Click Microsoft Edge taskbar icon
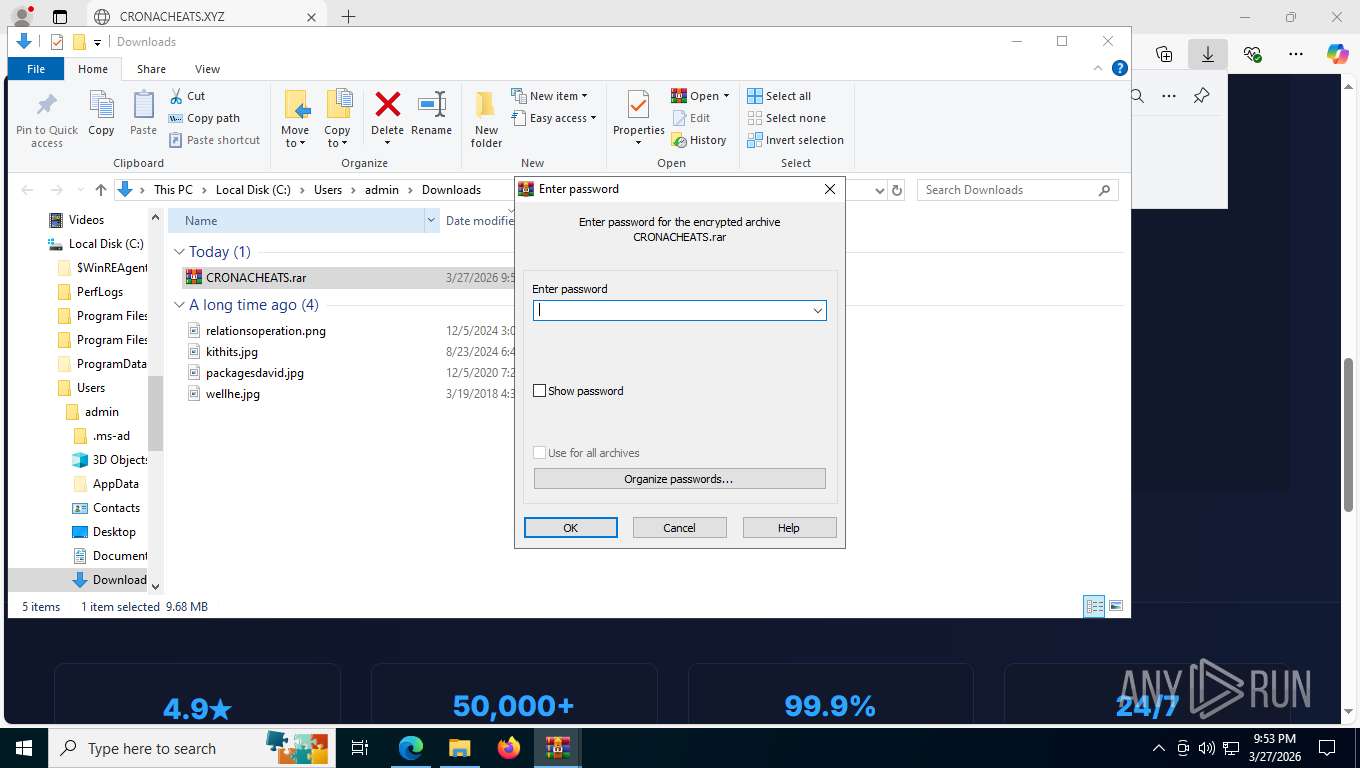This screenshot has height=768, width=1360. (411, 748)
